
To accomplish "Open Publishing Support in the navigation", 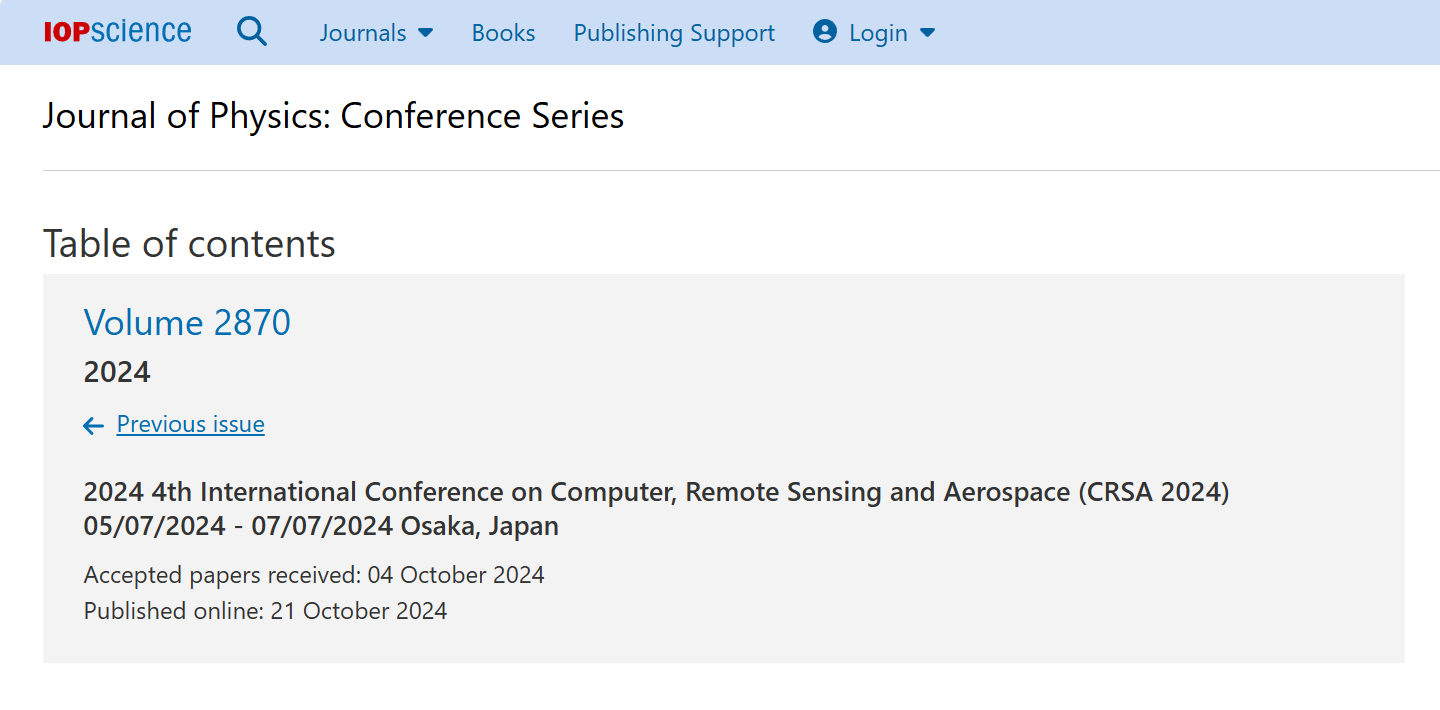I will click(x=674, y=33).
